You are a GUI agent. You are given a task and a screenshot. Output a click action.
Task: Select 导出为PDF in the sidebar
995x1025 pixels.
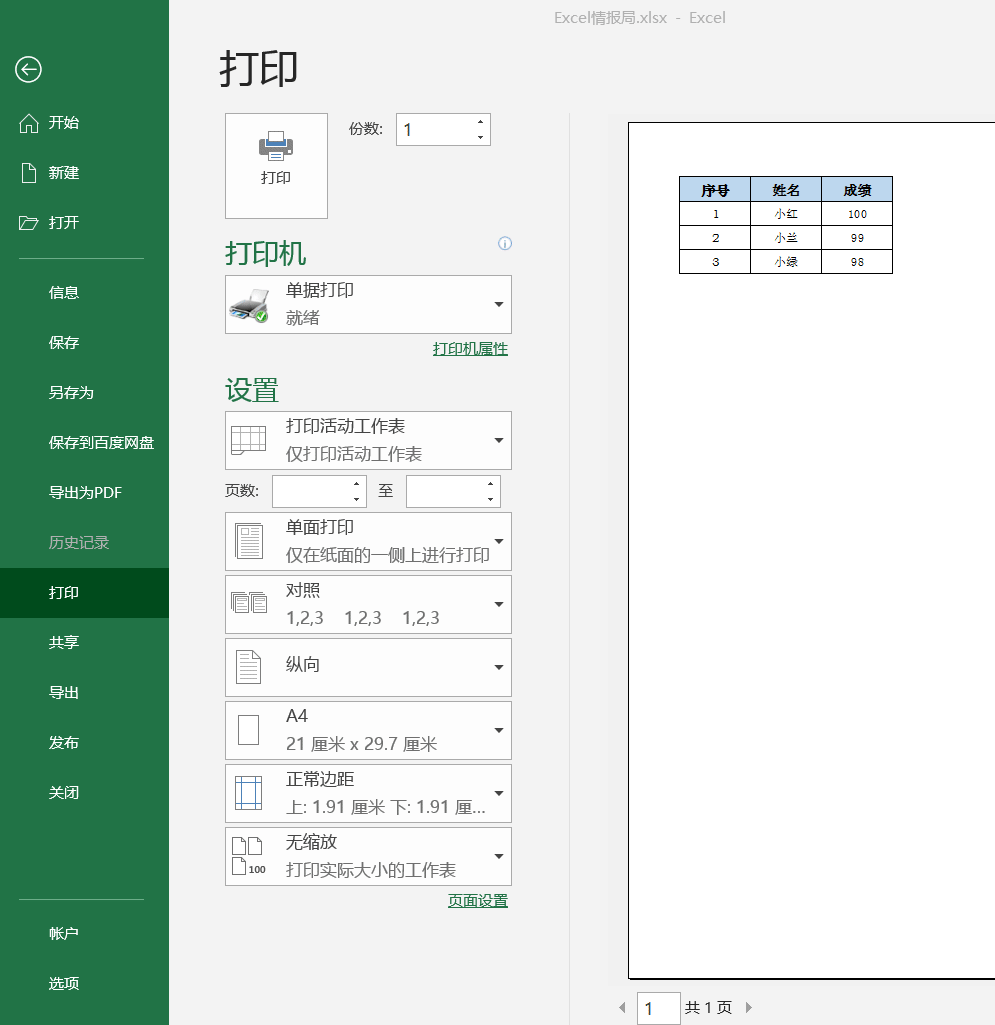[x=85, y=492]
